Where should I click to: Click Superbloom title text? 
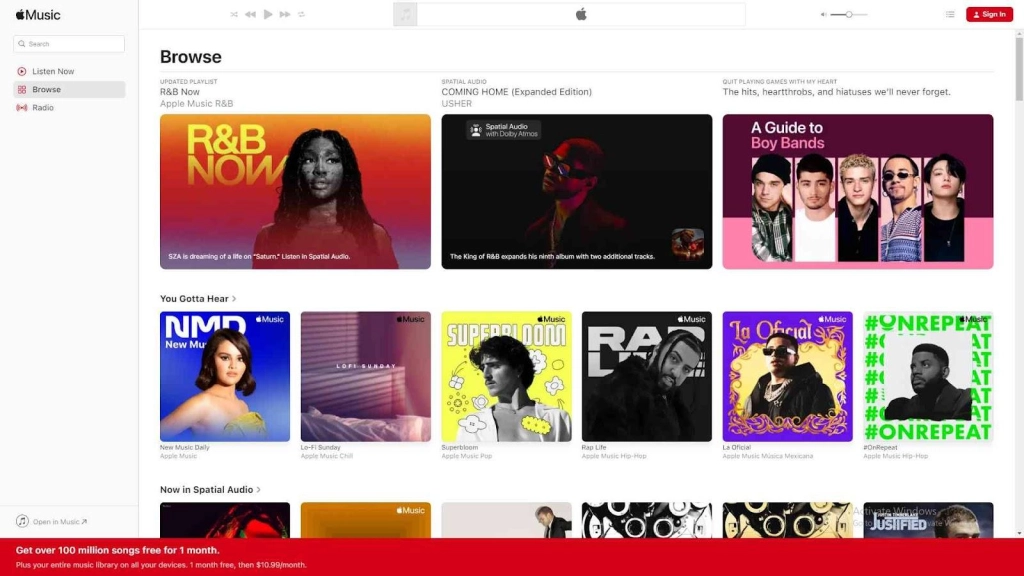pyautogui.click(x=460, y=447)
